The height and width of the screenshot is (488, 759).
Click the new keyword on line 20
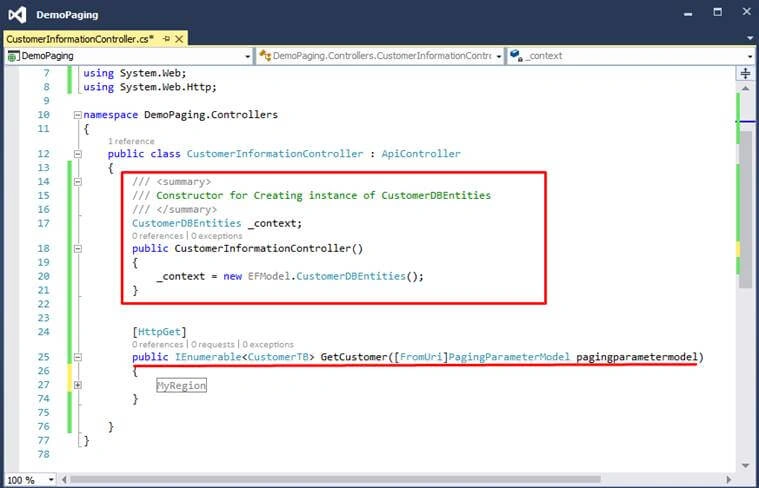click(x=232, y=276)
